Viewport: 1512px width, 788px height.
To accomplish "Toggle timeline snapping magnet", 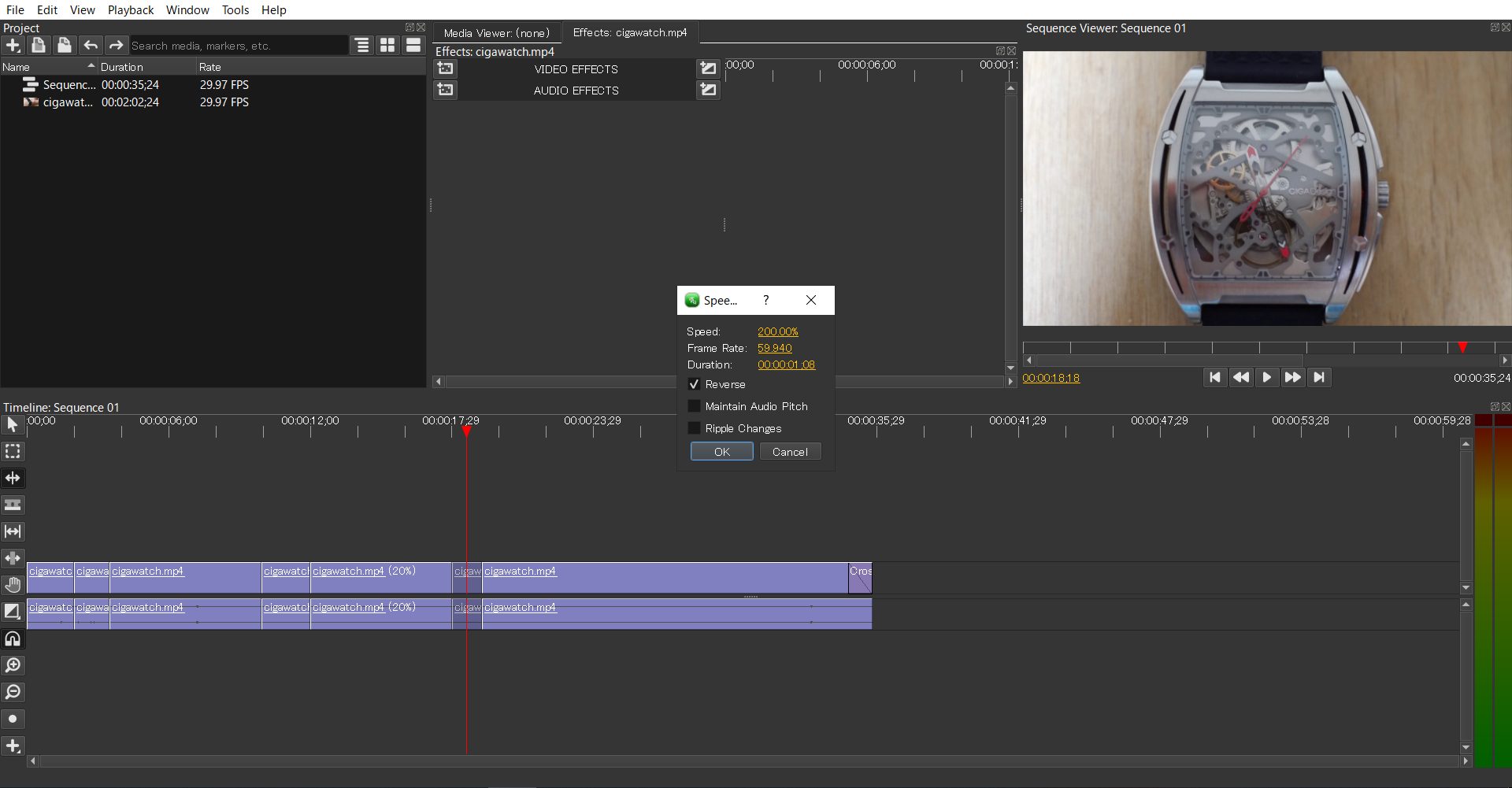I will (13, 639).
